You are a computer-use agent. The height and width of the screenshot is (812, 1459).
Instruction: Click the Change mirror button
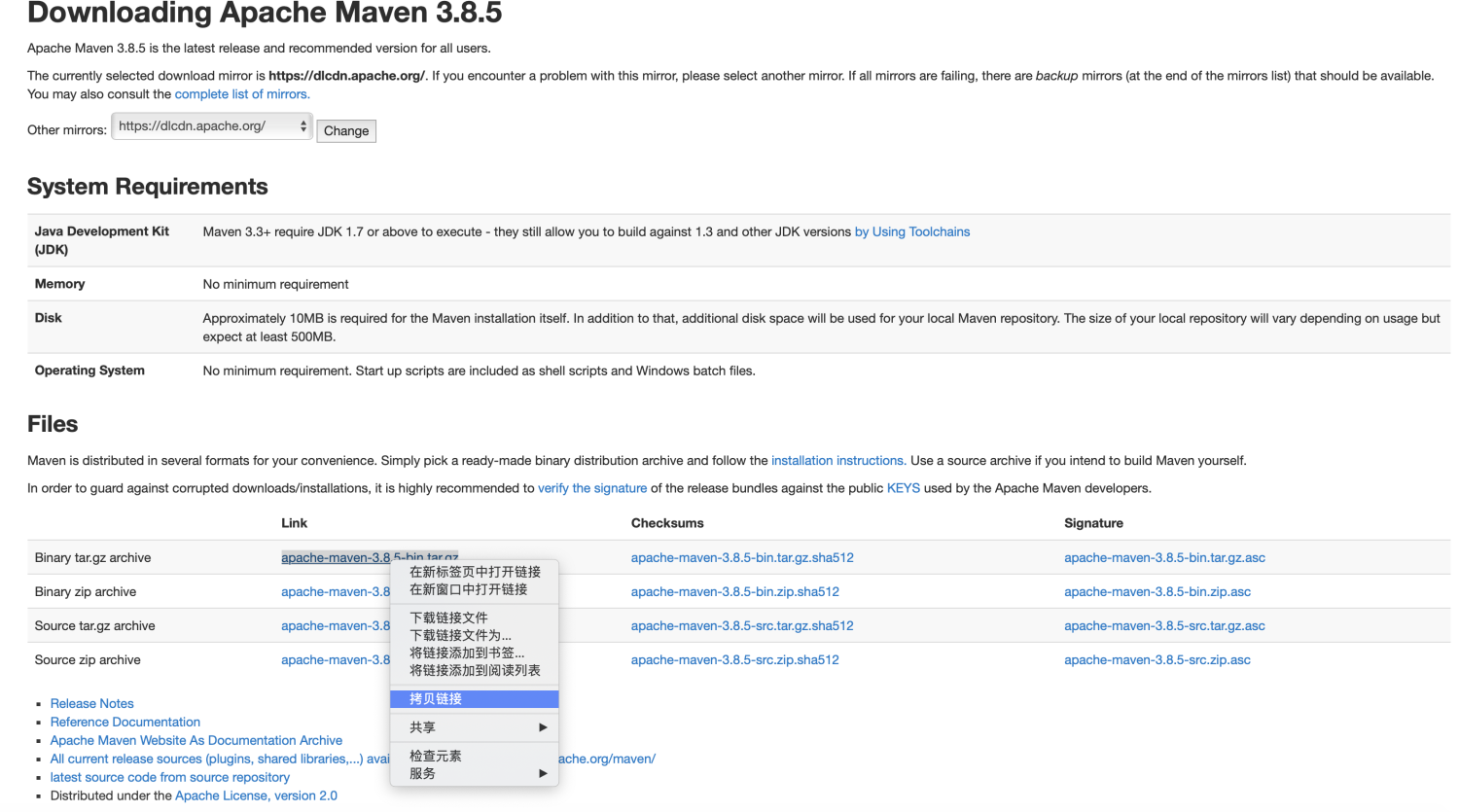pos(346,130)
